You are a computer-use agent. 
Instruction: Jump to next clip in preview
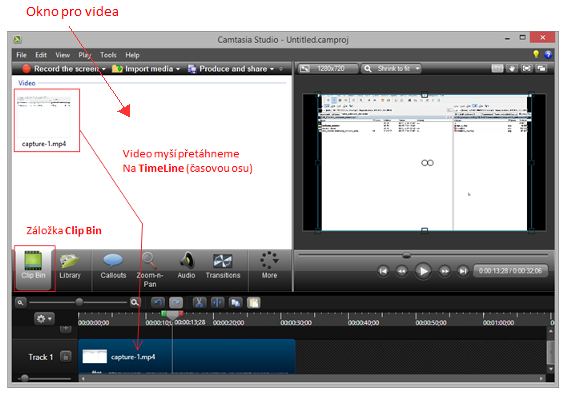click(x=463, y=271)
